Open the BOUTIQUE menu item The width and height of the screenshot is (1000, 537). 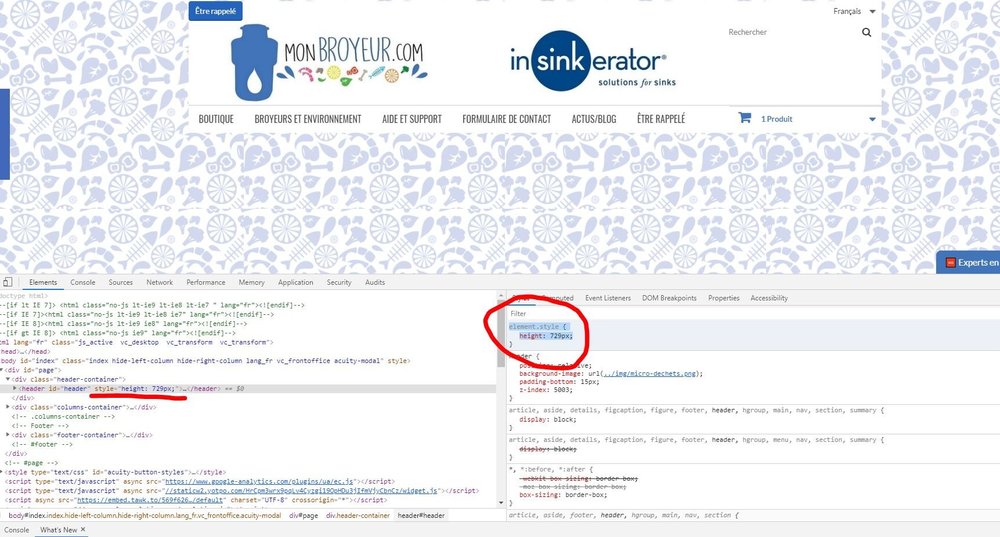216,119
